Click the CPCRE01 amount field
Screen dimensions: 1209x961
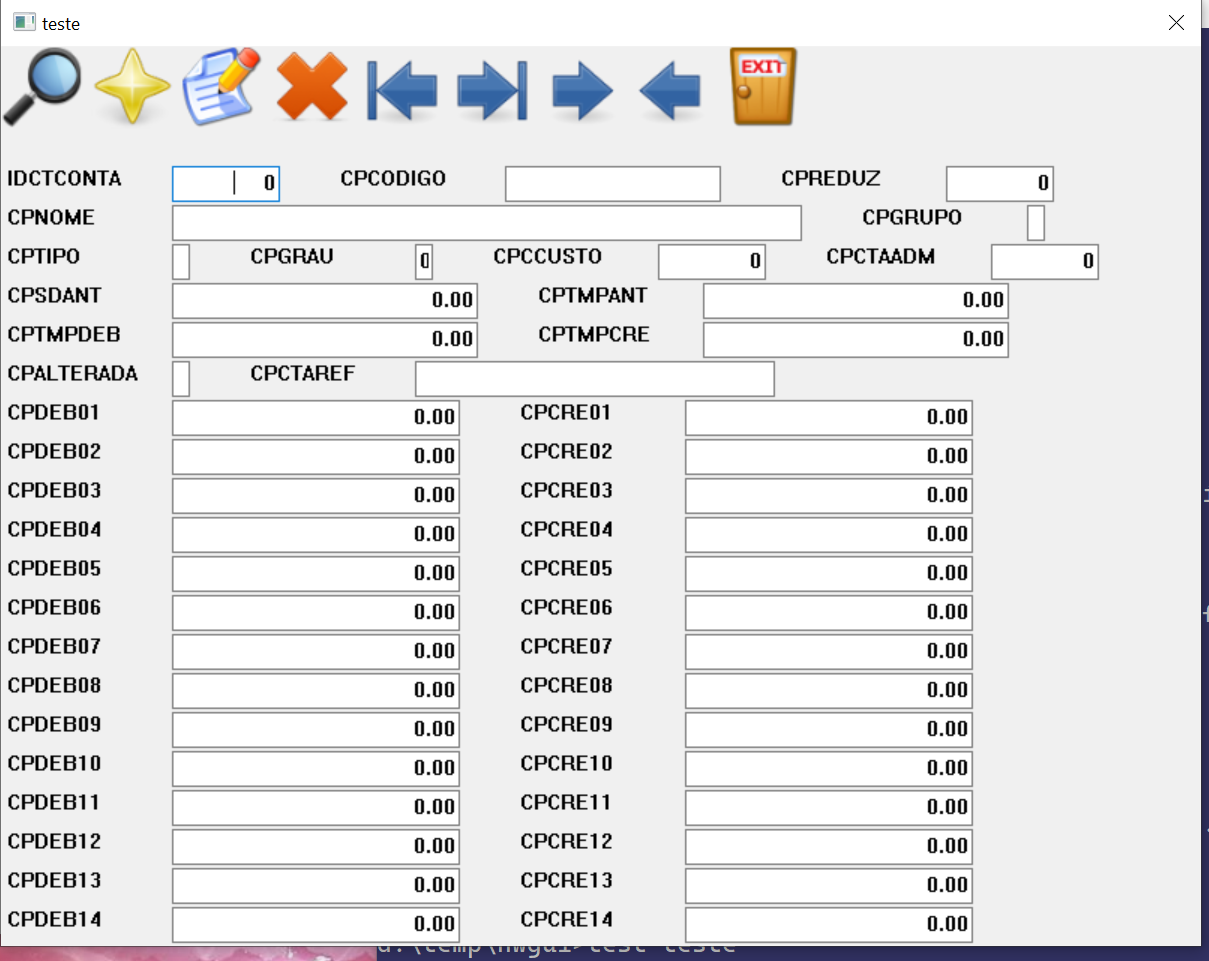829,418
